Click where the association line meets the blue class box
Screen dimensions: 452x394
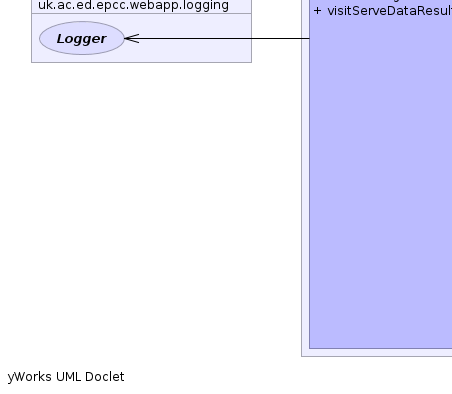[x=309, y=38]
